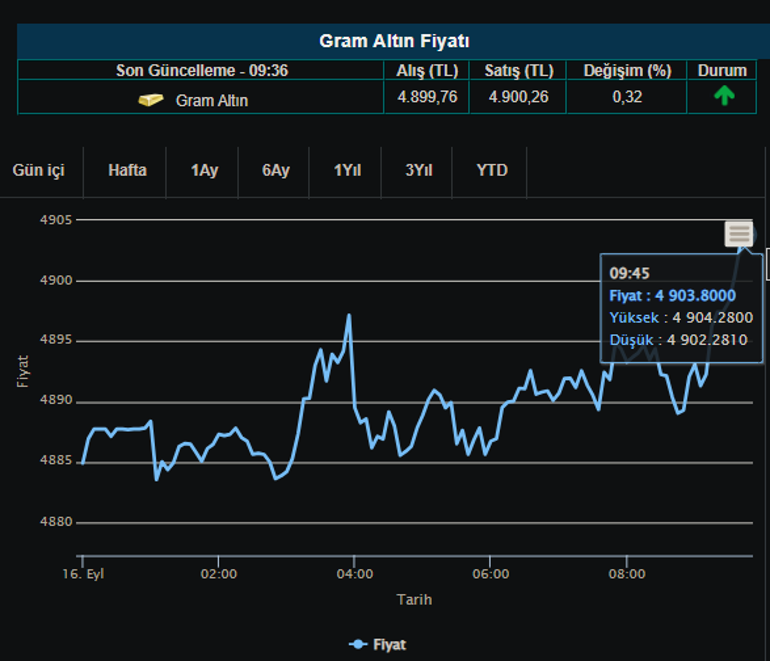Switch the chart to 6Ay
Image resolution: width=770 pixels, height=661 pixels.
click(x=276, y=170)
